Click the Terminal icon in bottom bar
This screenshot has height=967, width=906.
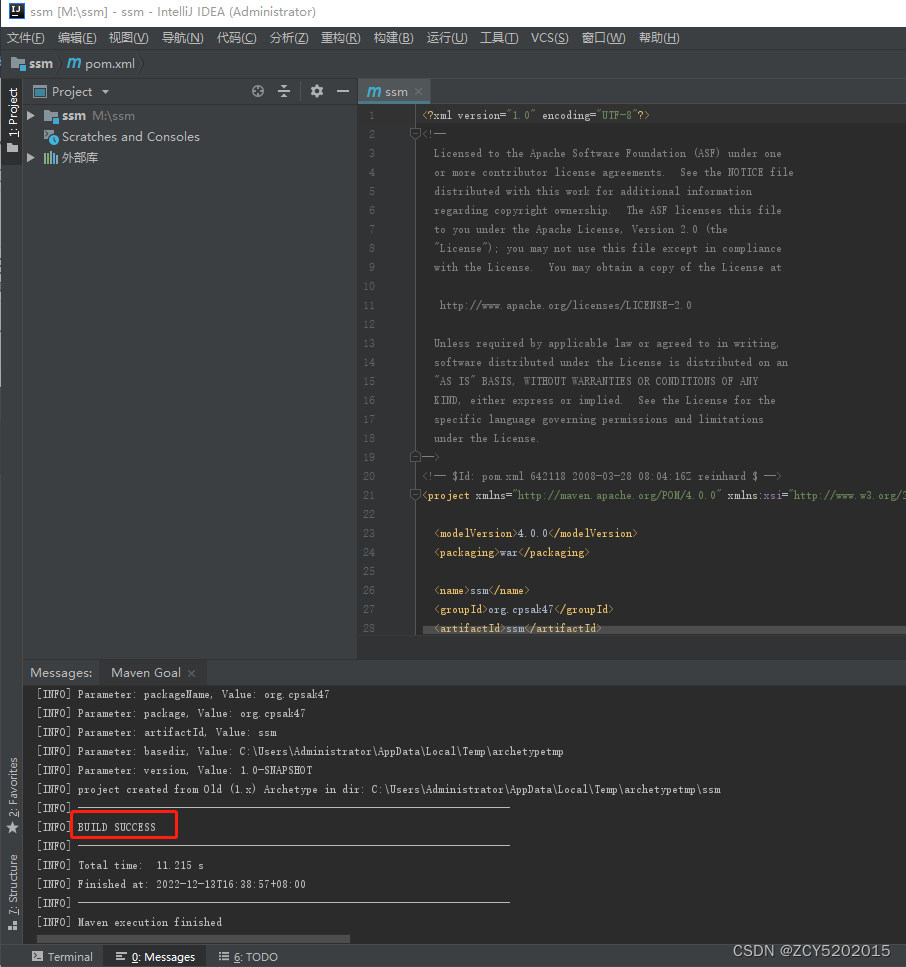click(38, 956)
